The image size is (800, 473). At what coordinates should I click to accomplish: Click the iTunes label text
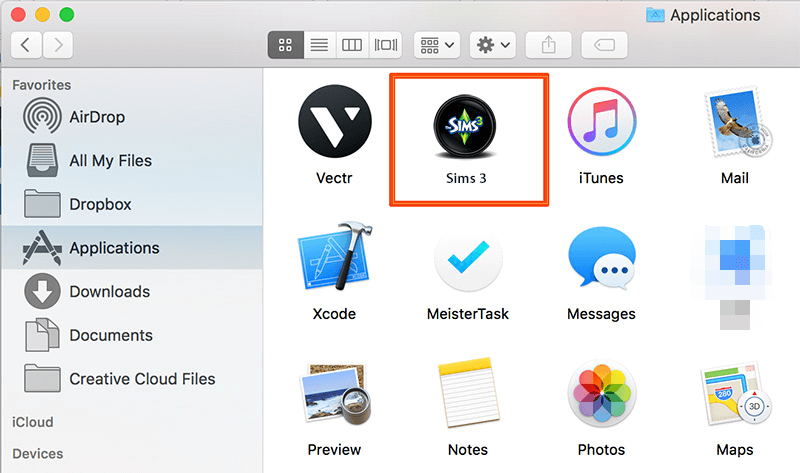(601, 178)
